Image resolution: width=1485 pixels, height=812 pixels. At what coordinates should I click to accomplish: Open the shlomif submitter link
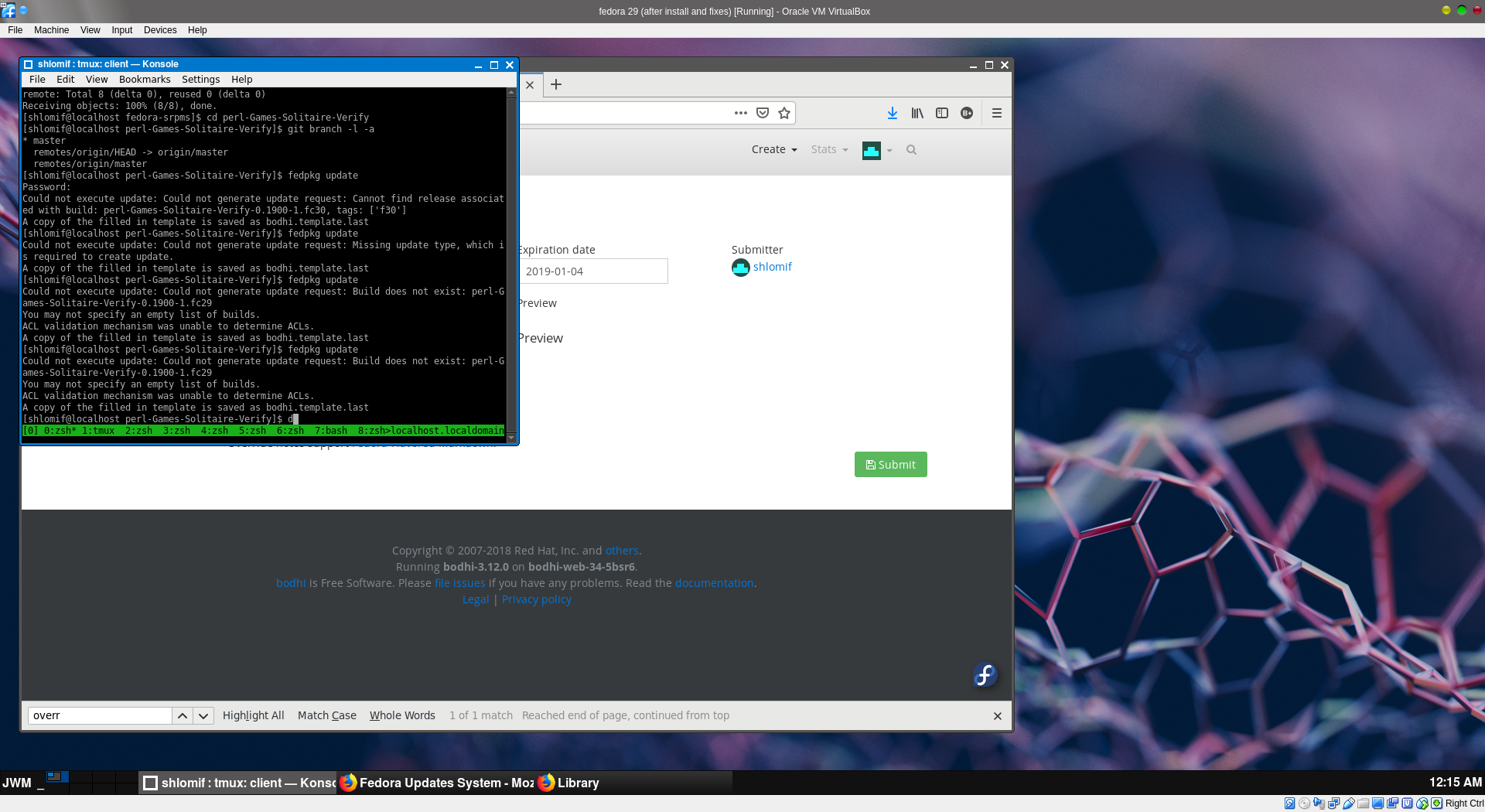click(772, 267)
